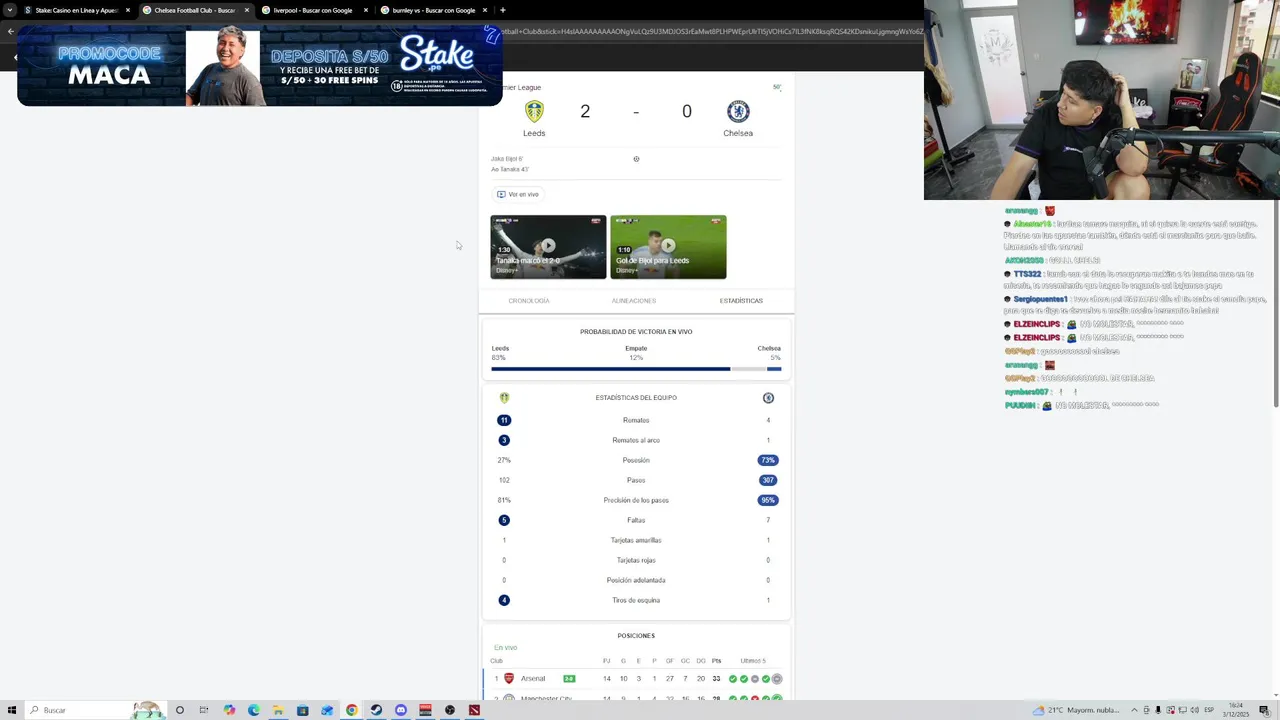This screenshot has height=720, width=1280.
Task: Open Steam from the taskbar
Action: point(376,710)
